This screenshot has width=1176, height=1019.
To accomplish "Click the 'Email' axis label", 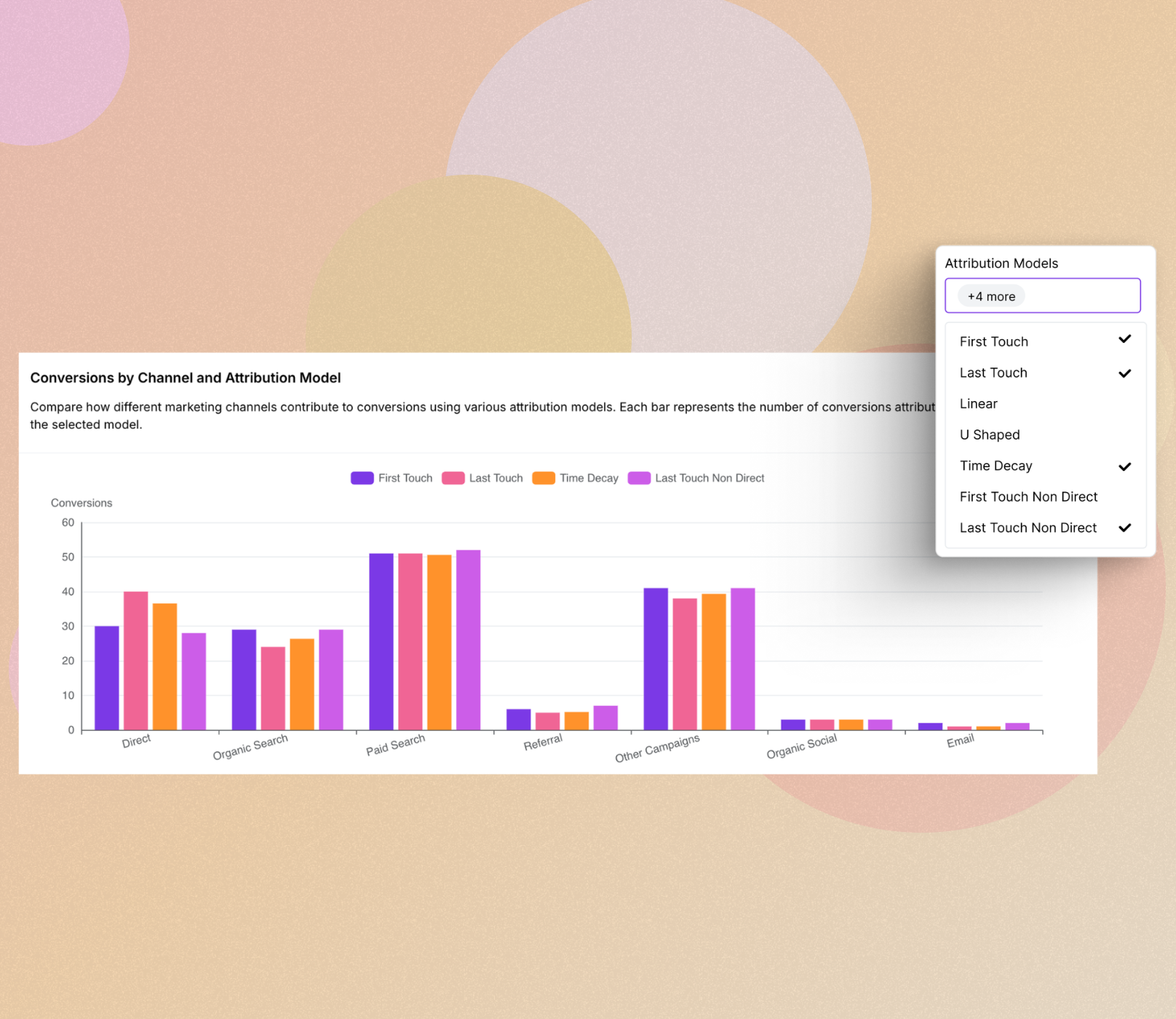I will pyautogui.click(x=960, y=741).
